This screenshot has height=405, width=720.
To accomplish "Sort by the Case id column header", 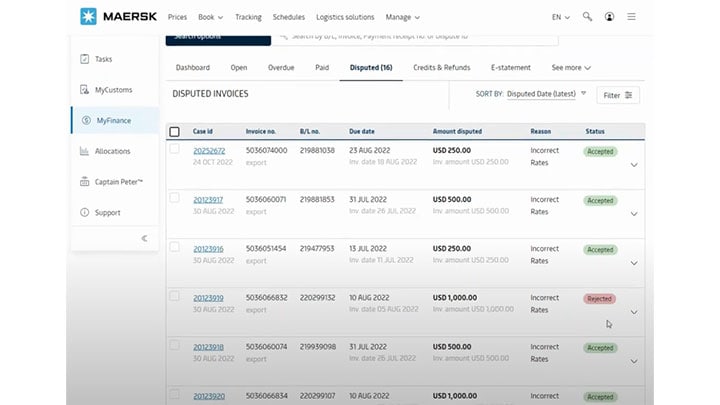I will click(x=202, y=131).
